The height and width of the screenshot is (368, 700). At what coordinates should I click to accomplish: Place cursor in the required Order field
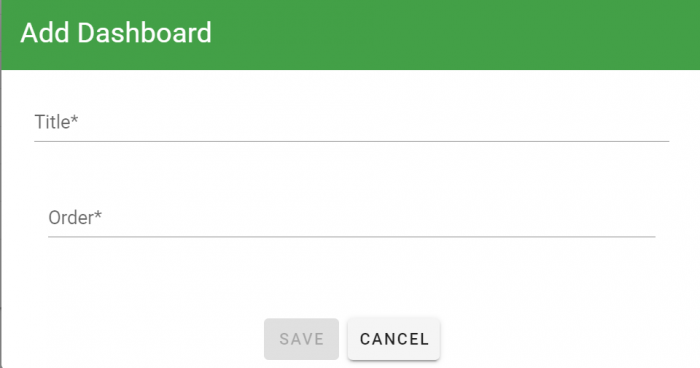(x=351, y=218)
